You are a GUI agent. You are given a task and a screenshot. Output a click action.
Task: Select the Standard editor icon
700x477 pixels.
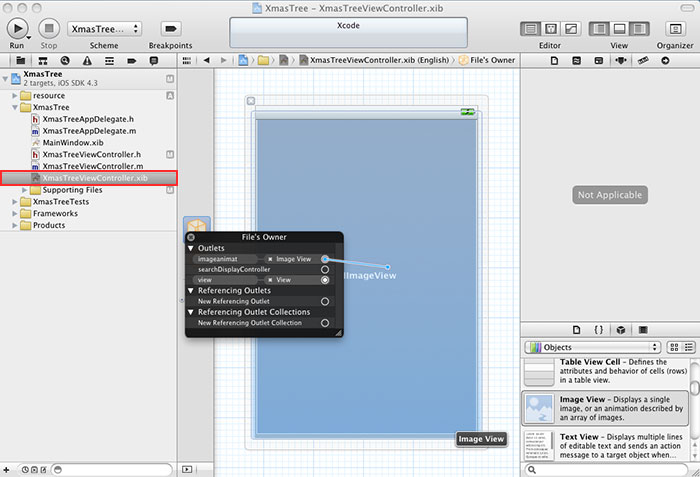coord(530,29)
